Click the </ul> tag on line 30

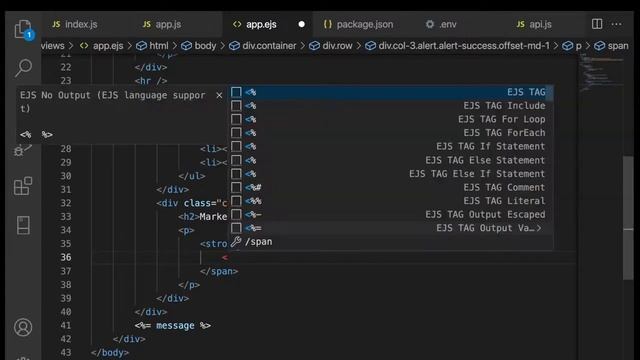191,176
